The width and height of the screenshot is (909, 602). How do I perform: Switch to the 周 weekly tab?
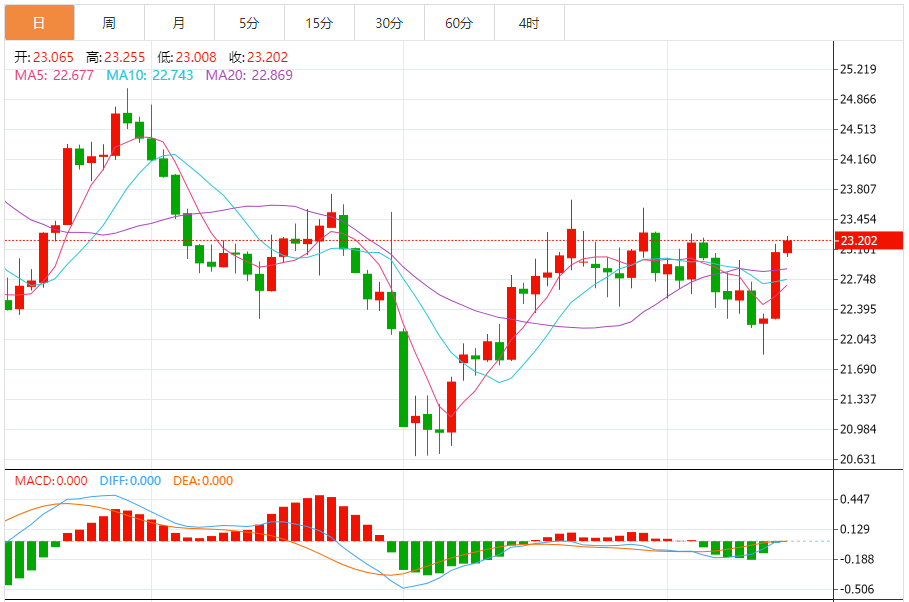pyautogui.click(x=110, y=23)
